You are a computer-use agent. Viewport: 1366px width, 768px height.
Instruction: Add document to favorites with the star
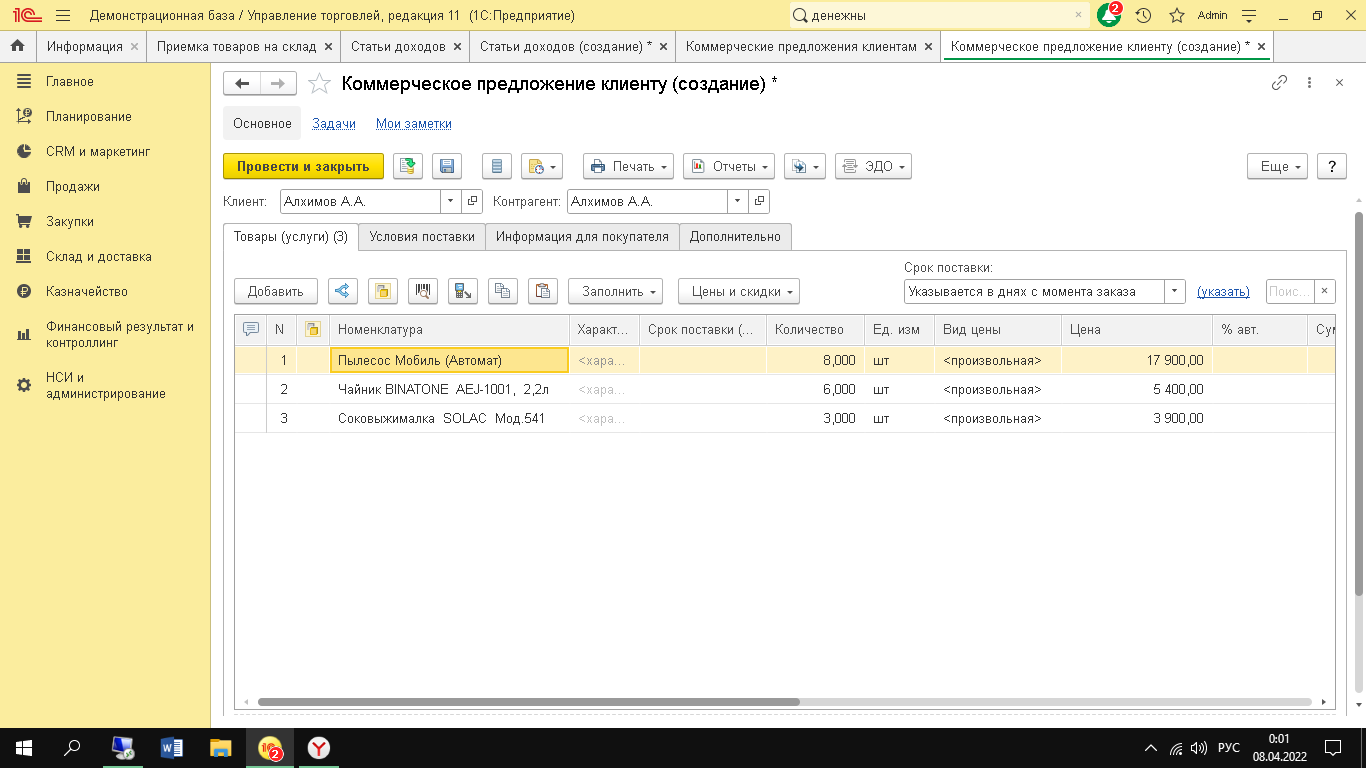[x=319, y=84]
